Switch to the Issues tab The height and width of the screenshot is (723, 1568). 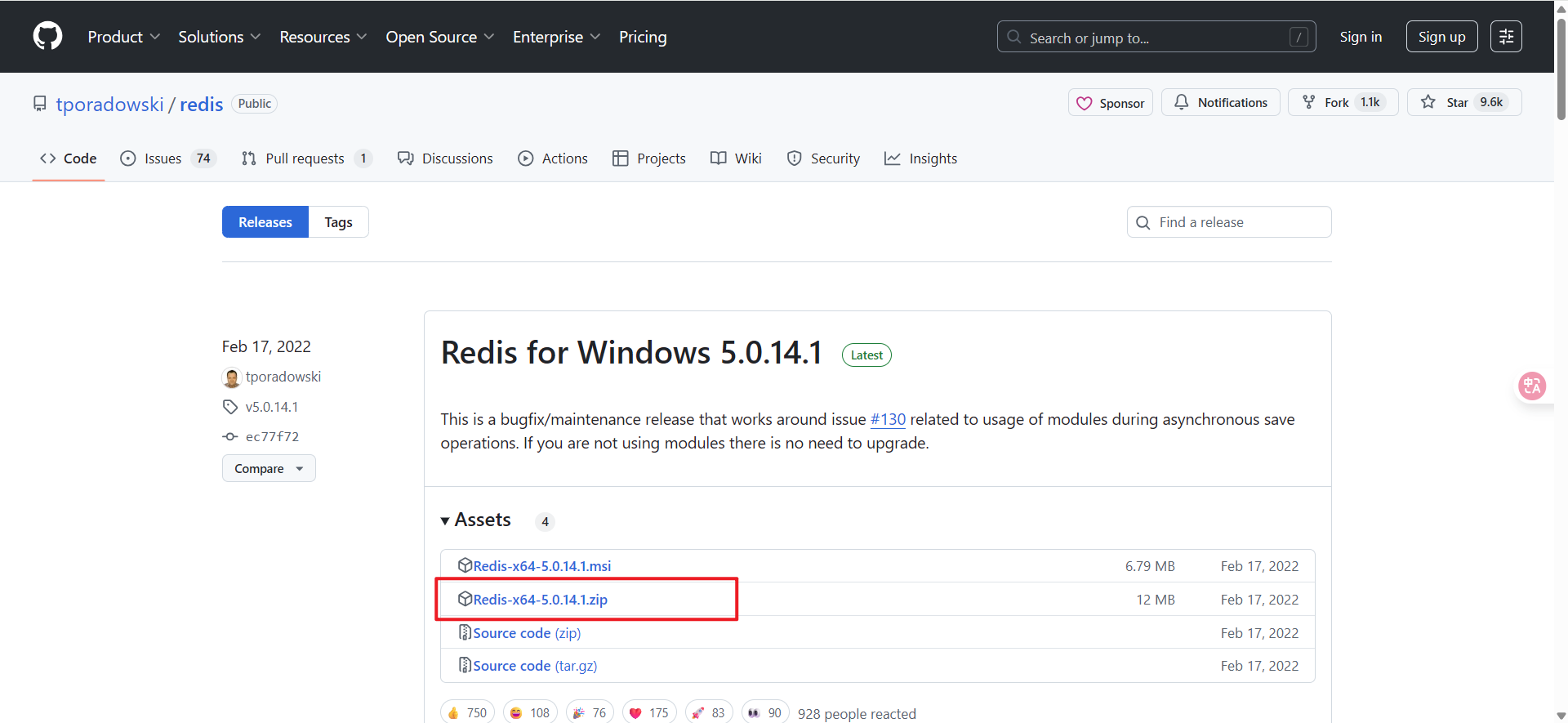(167, 158)
